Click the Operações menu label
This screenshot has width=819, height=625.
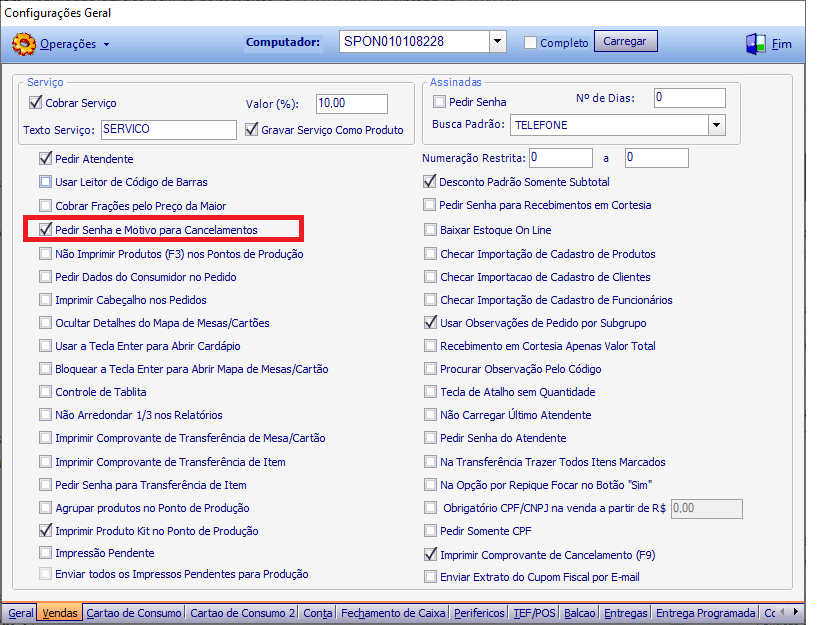[x=68, y=44]
